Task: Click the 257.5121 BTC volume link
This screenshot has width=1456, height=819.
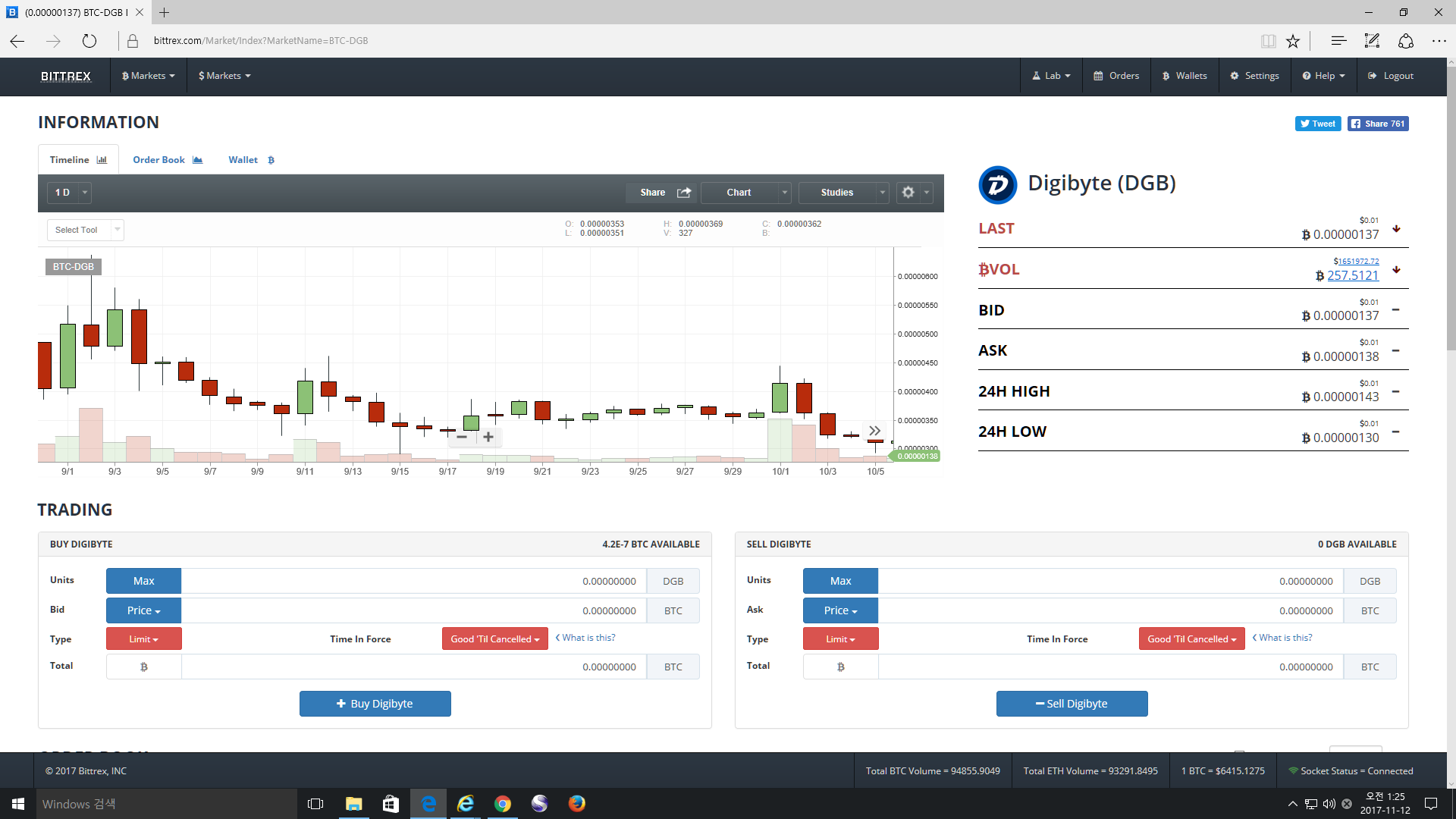Action: (x=1353, y=276)
